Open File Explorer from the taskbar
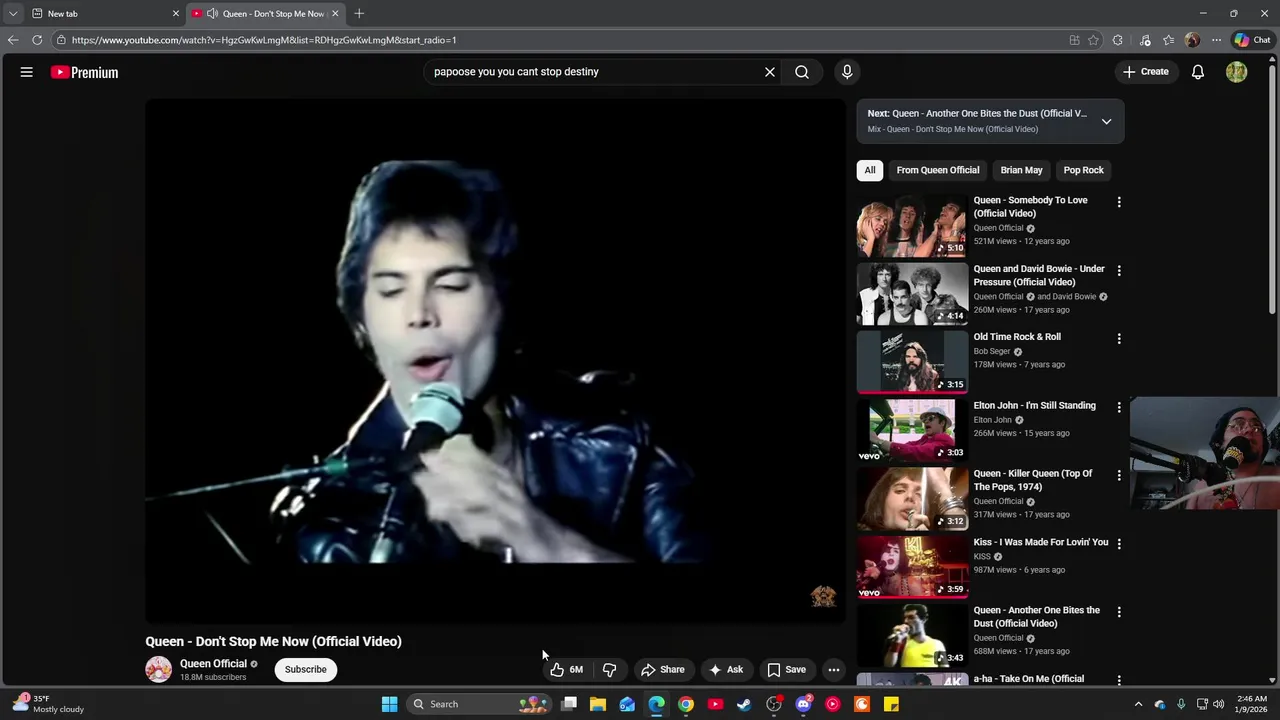Image resolution: width=1280 pixels, height=720 pixels. (598, 704)
